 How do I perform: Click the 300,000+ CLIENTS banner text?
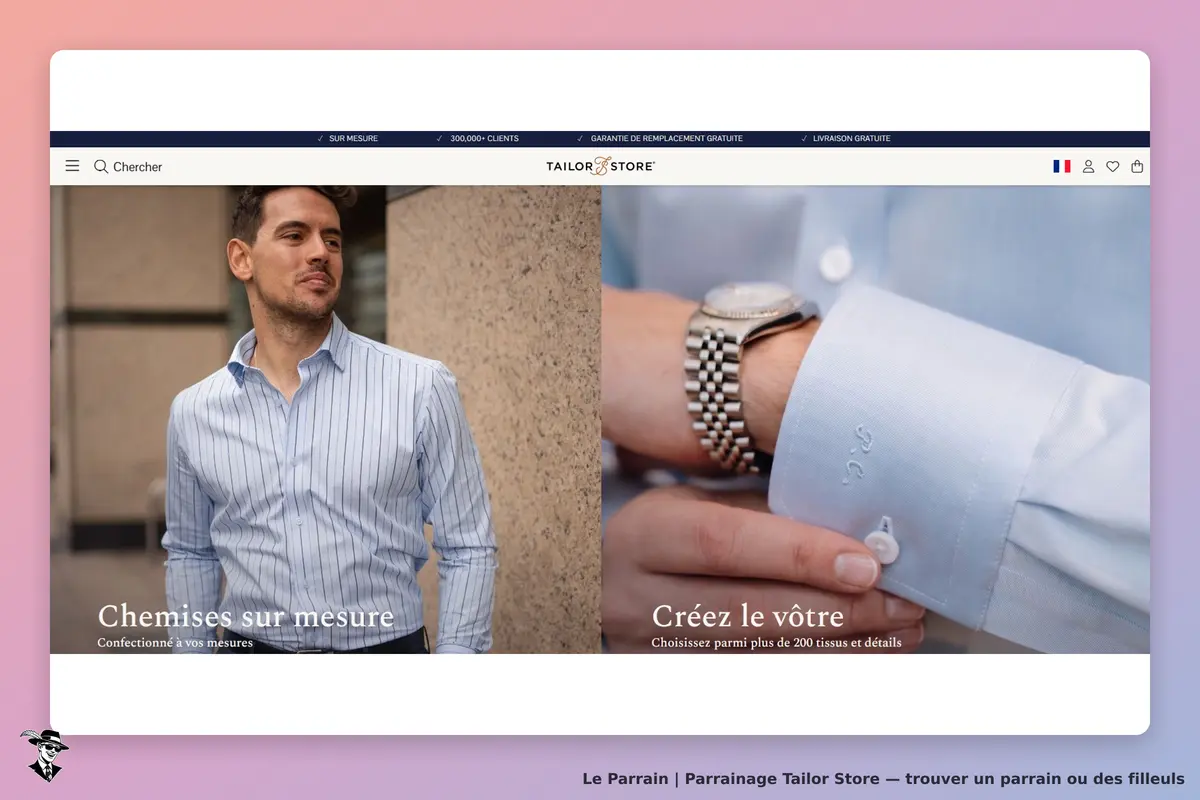[484, 139]
